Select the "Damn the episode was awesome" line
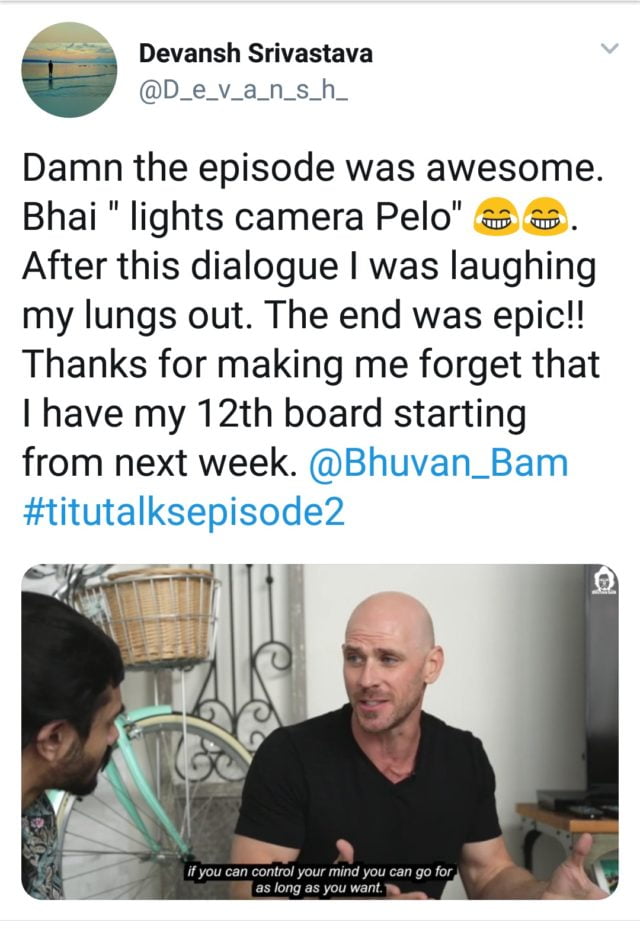Viewport: 640px width, 929px height. pyautogui.click(x=313, y=168)
